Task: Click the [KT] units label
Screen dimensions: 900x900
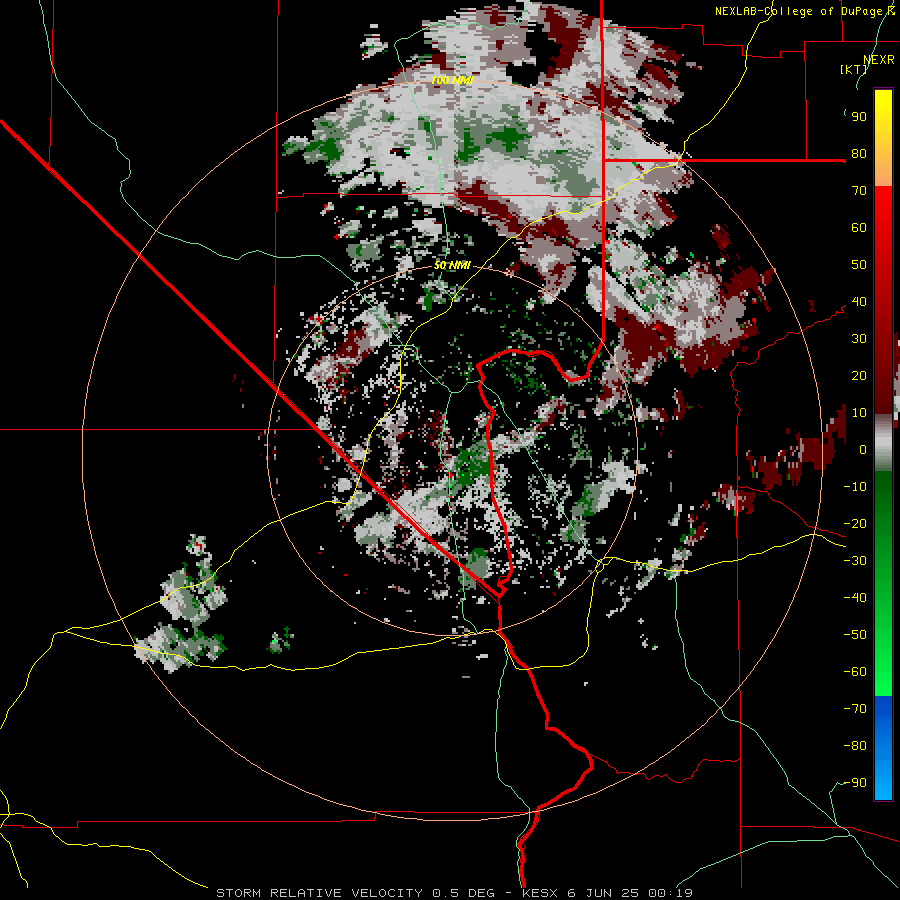Action: 853,69
